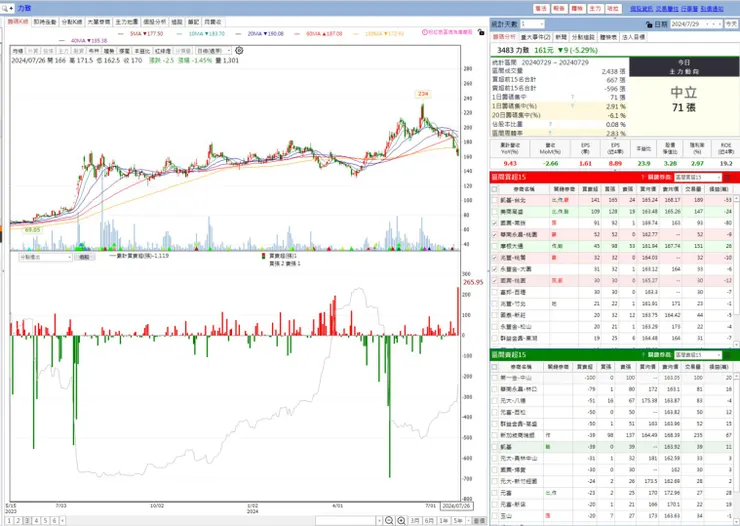Zoom out the chart with the minus magnifier
This screenshot has height=526, width=740.
389,520
